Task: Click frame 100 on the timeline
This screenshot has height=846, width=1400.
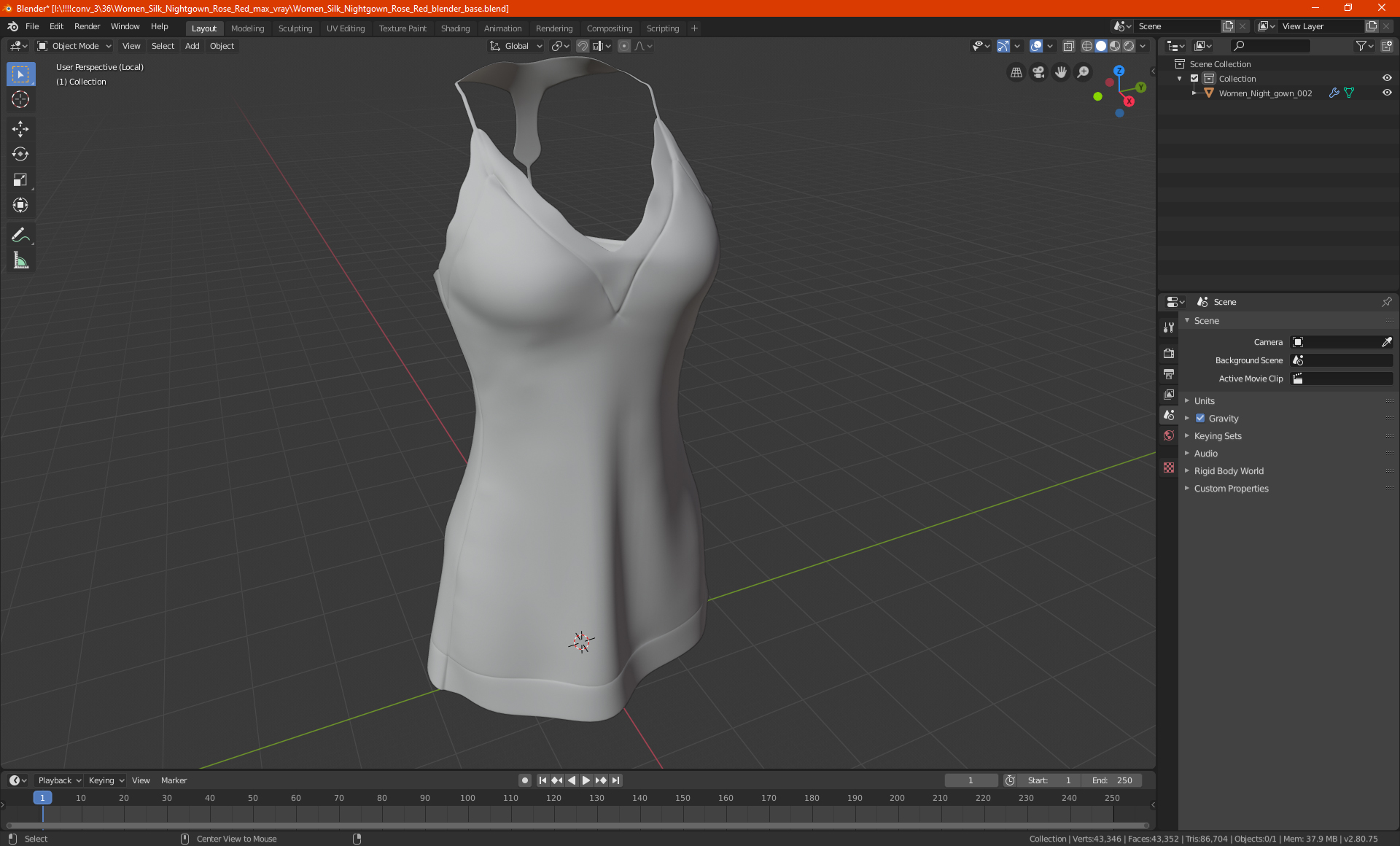Action: (x=467, y=799)
